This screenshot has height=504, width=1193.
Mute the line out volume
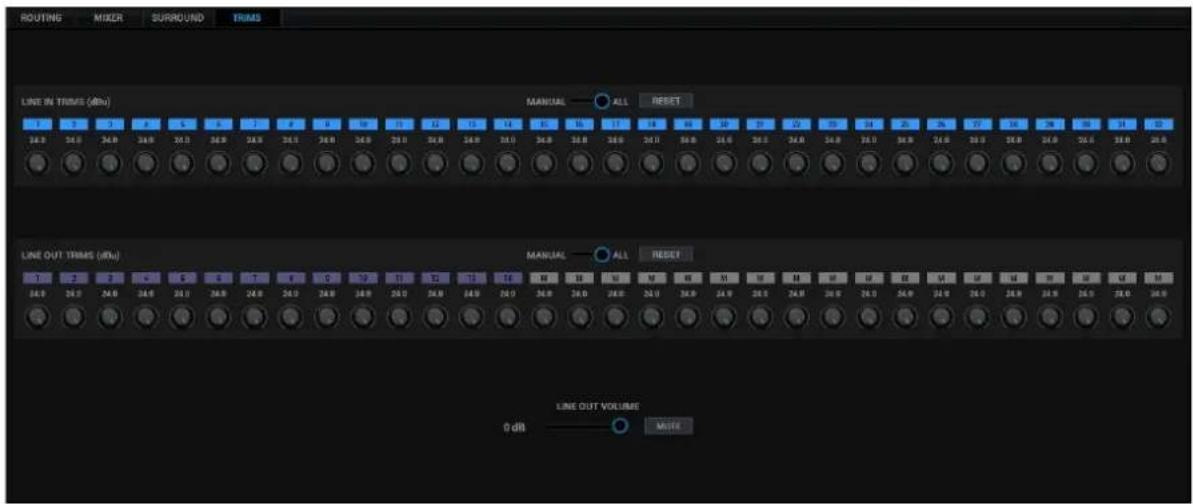(x=669, y=426)
